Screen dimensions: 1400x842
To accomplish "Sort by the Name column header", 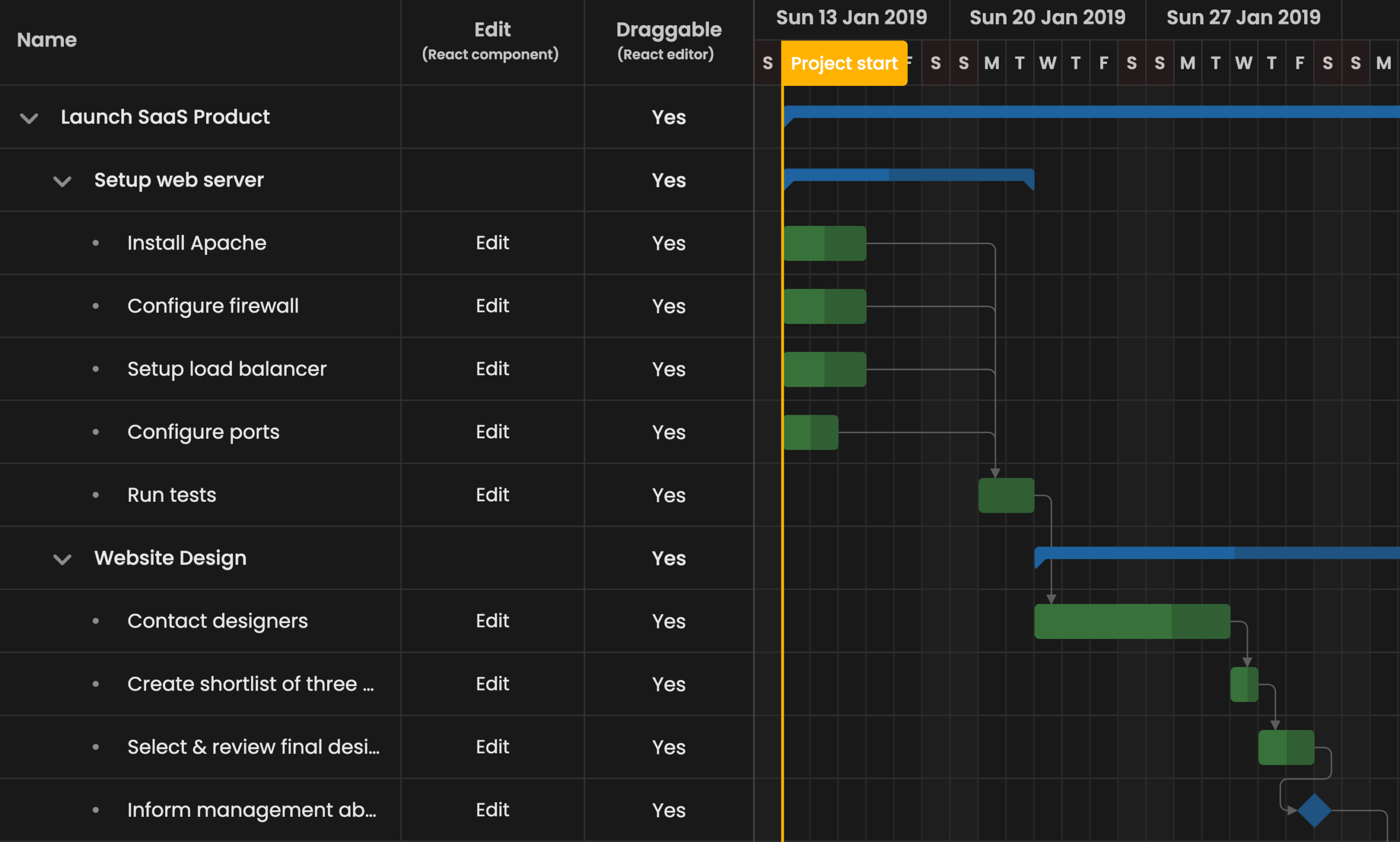I will [46, 40].
